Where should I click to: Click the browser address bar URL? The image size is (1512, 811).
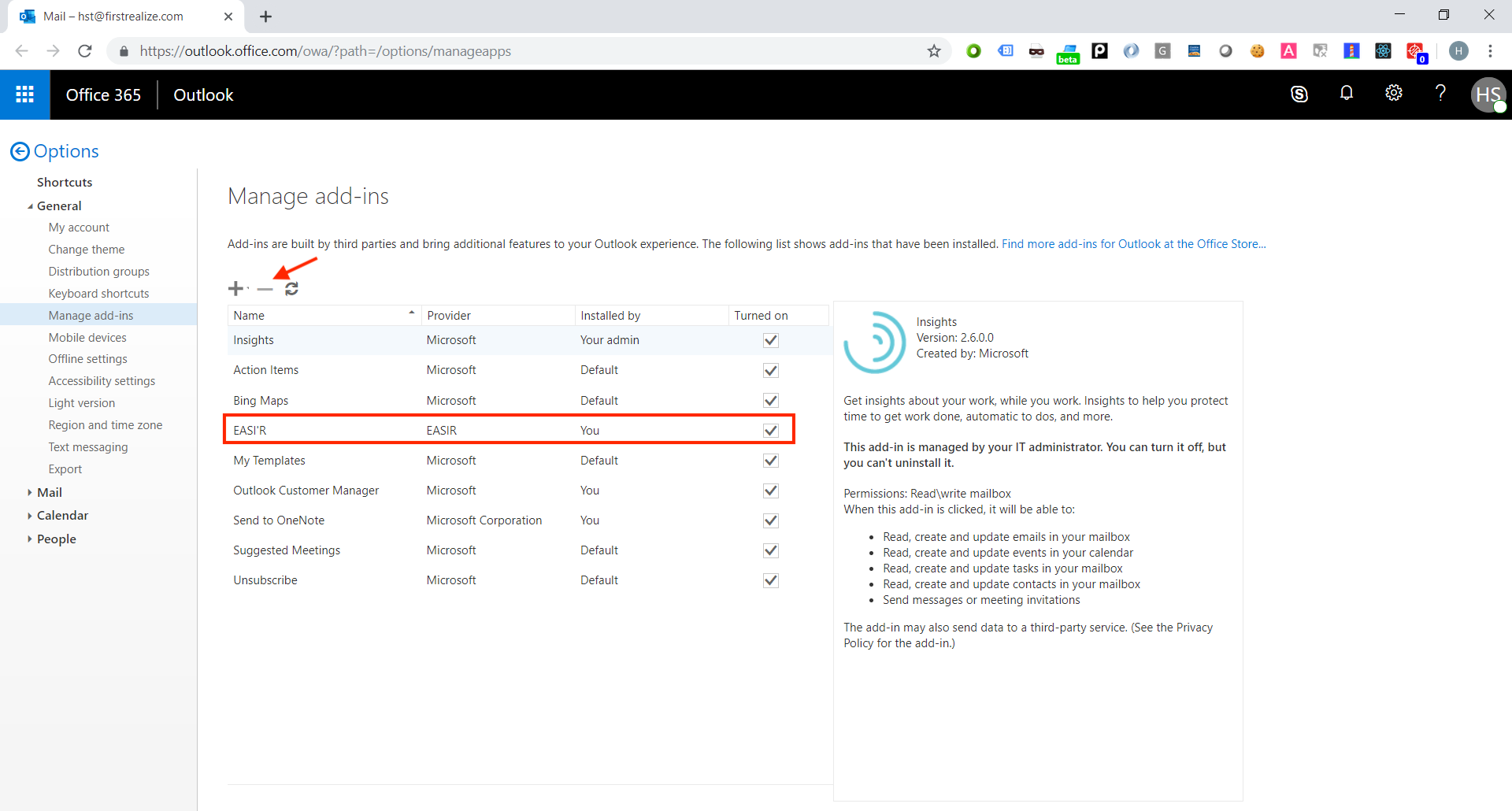[325, 51]
